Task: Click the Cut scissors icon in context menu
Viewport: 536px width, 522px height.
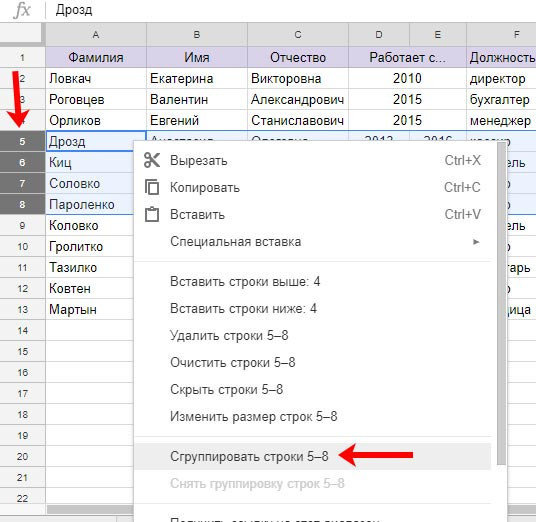Action: (x=152, y=160)
